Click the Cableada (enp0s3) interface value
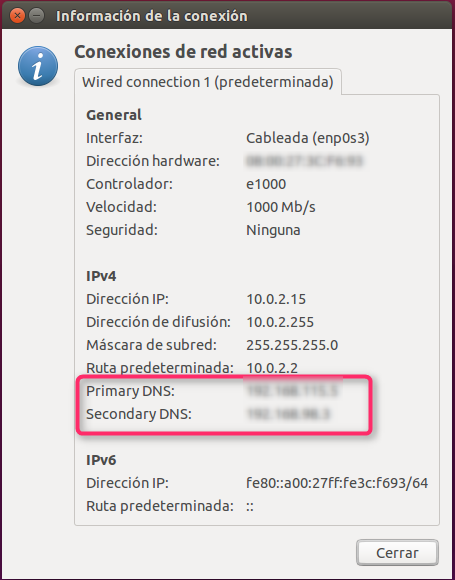This screenshot has height=580, width=455. (x=308, y=138)
